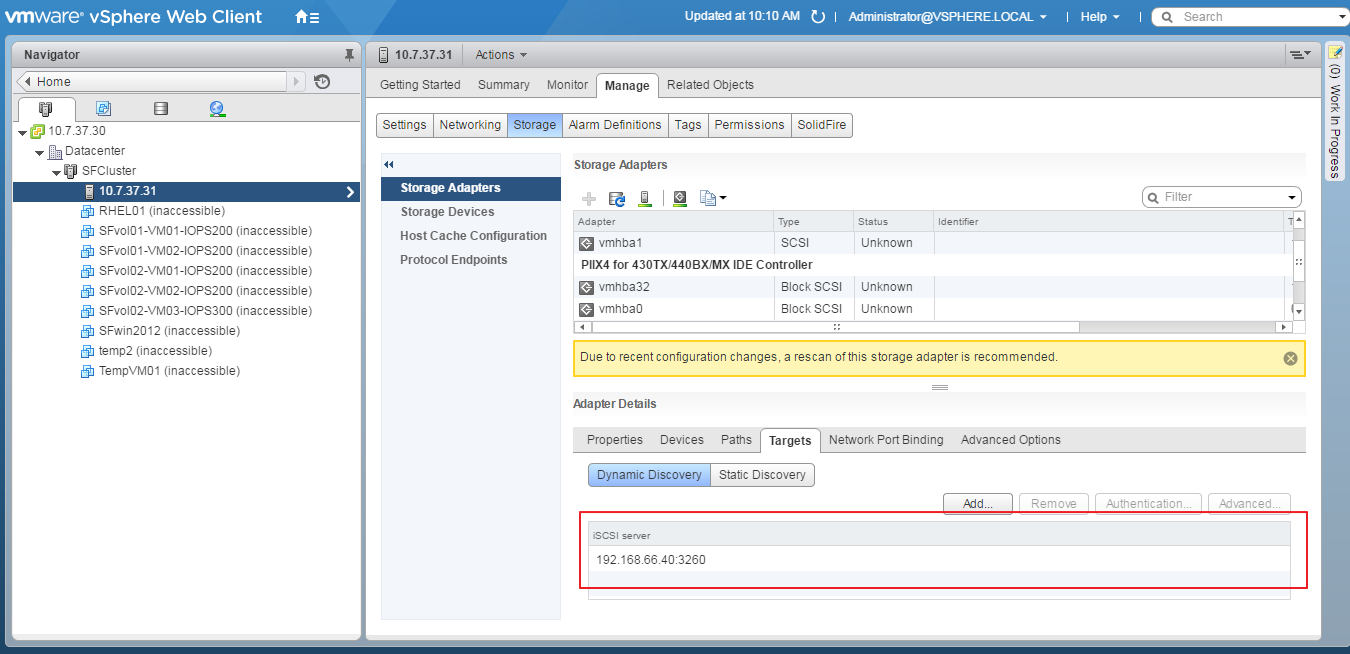Open the Hosts and Clusters navigator tab
Viewport: 1350px width, 654px height.
[46, 109]
